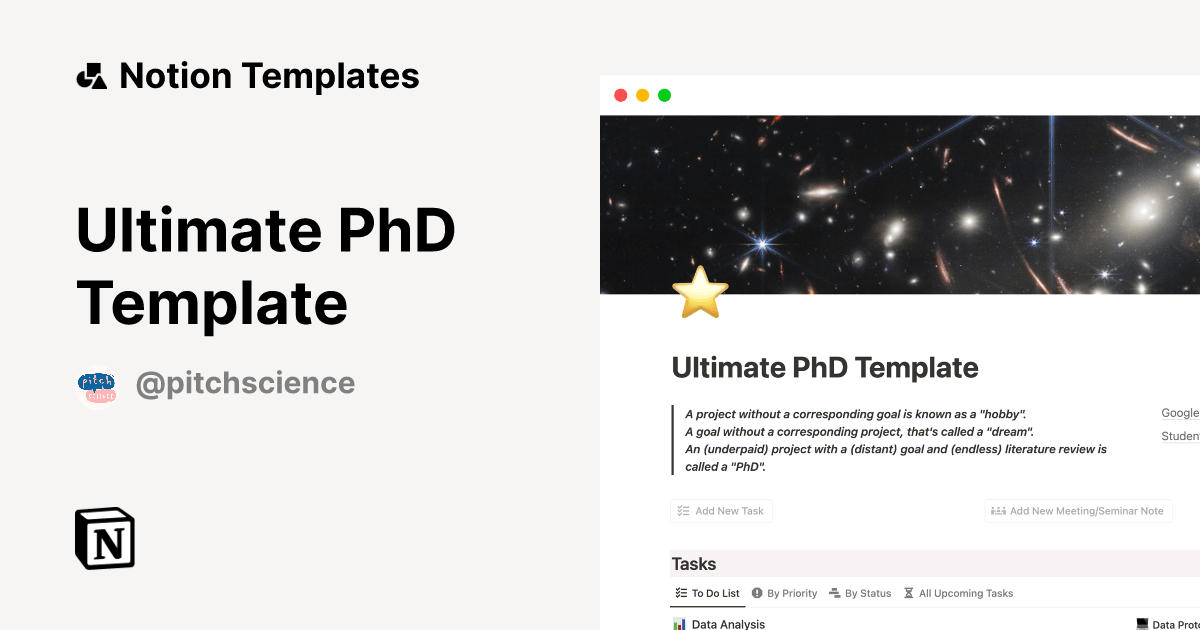This screenshot has height=630, width=1200.
Task: Click the Data Protocols laptop icon
Action: 1142,624
